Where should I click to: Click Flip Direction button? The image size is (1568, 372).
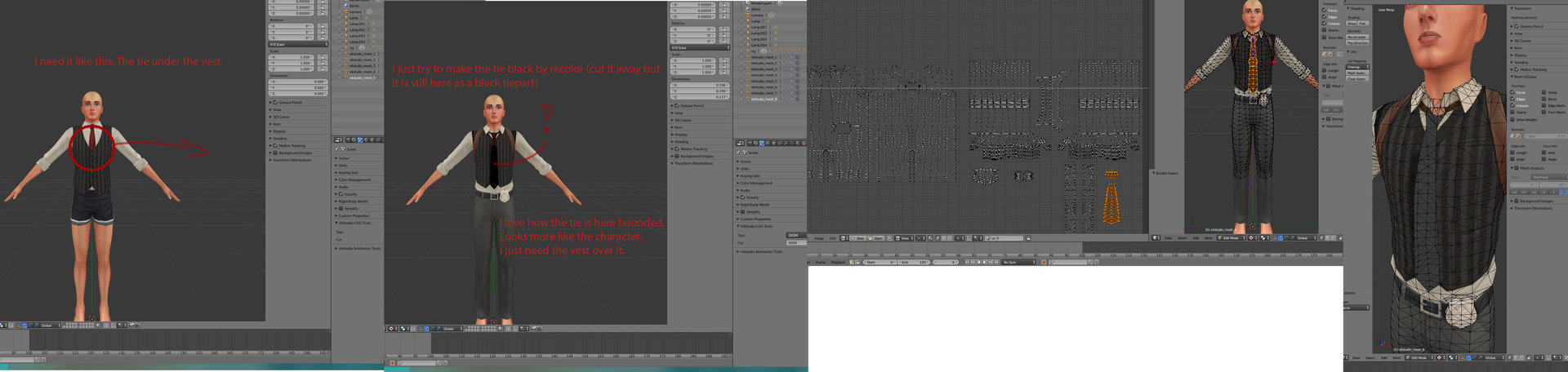click(1357, 43)
